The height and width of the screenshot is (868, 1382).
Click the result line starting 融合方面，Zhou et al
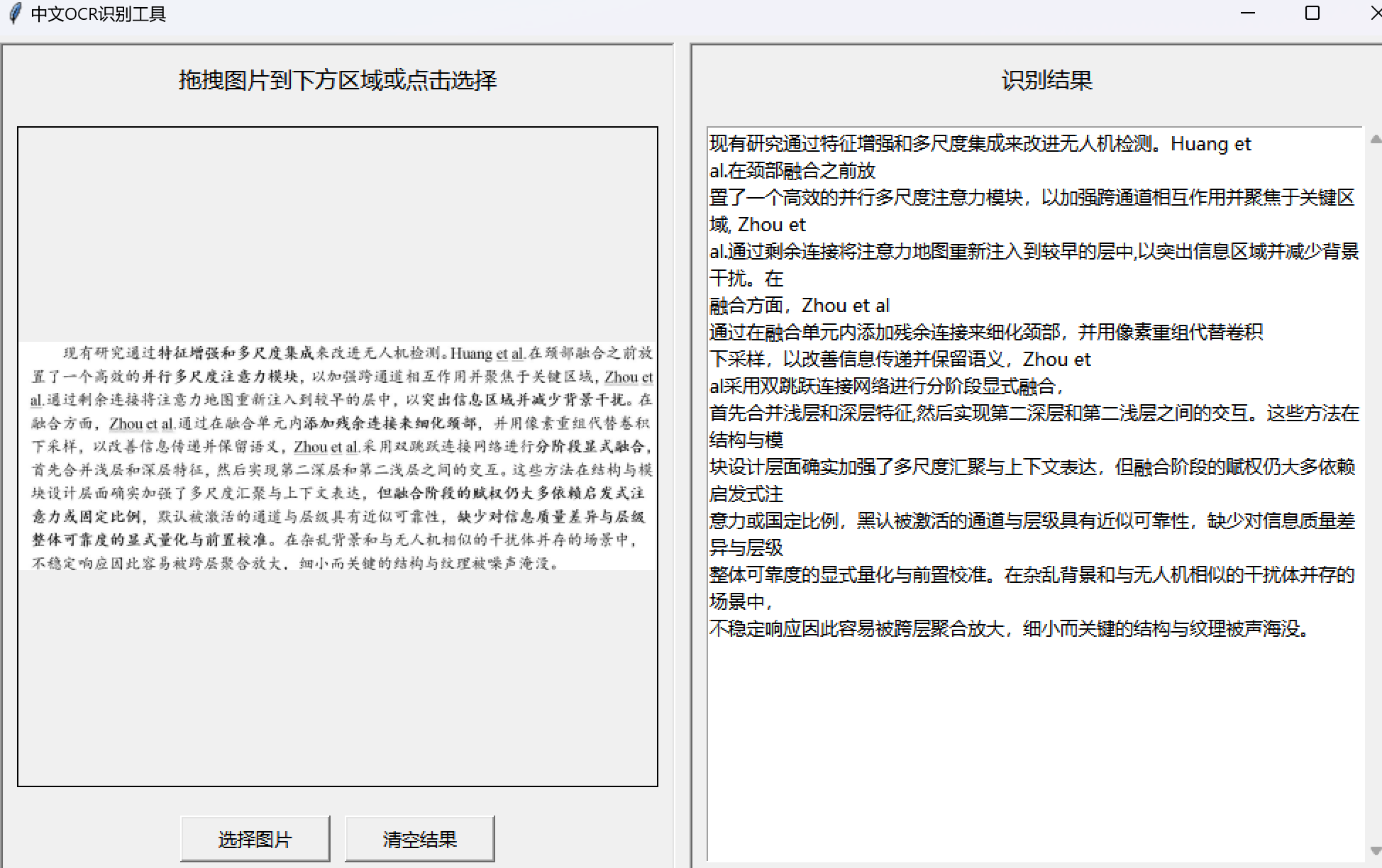[x=799, y=306]
